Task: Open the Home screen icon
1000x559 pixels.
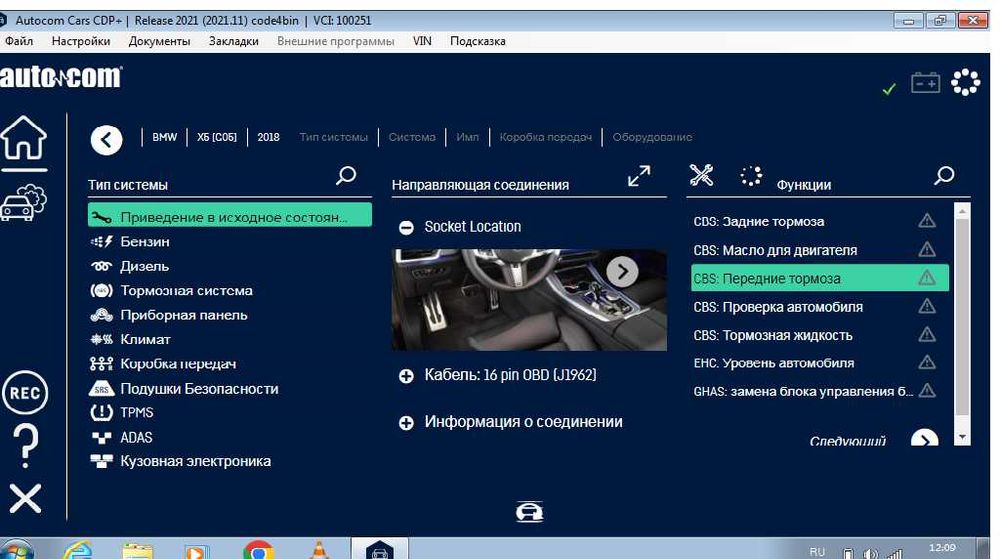Action: pos(24,138)
